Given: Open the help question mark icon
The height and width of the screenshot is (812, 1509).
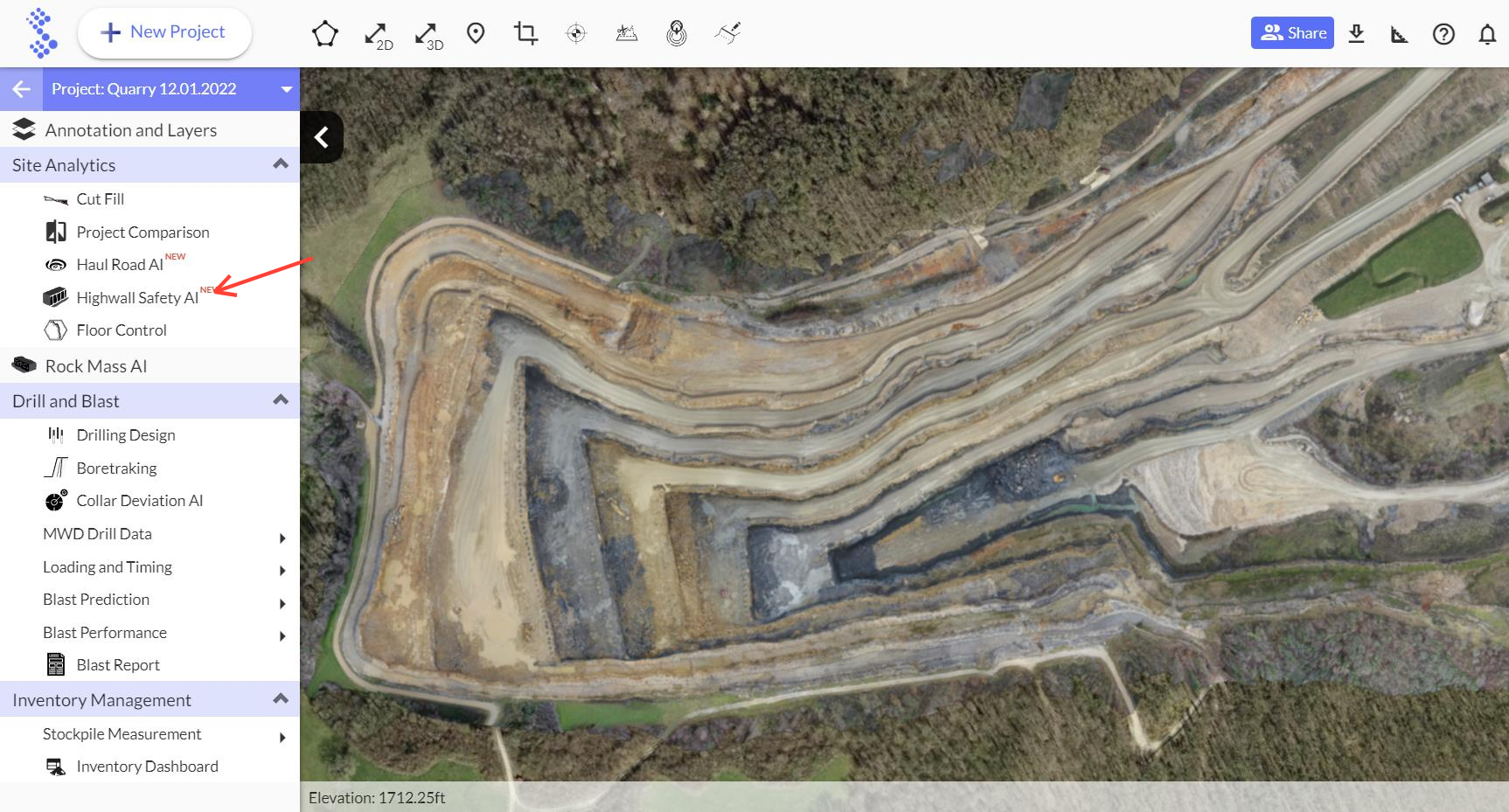Looking at the screenshot, I should 1443,34.
